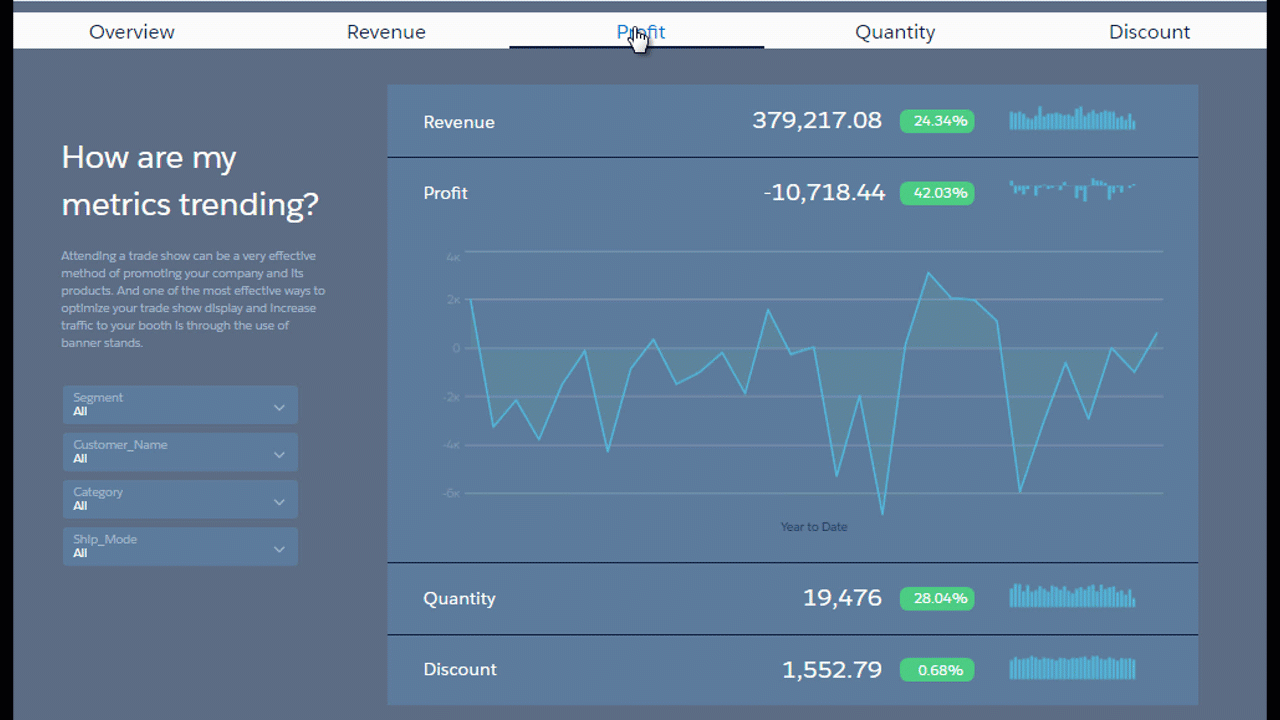
Task: Click the Year to Date axis label
Action: click(813, 527)
